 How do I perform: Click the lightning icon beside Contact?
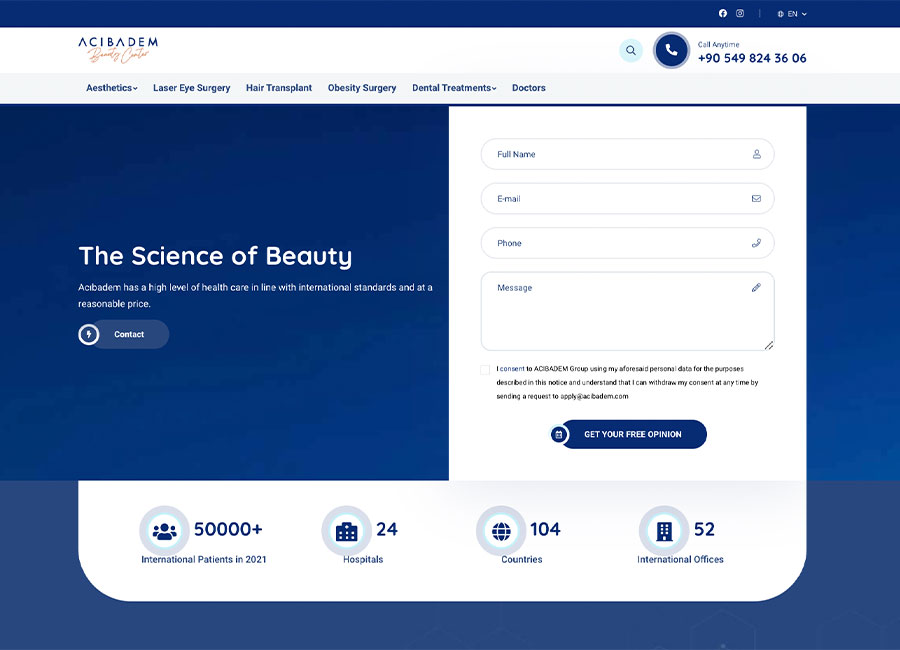[x=88, y=334]
